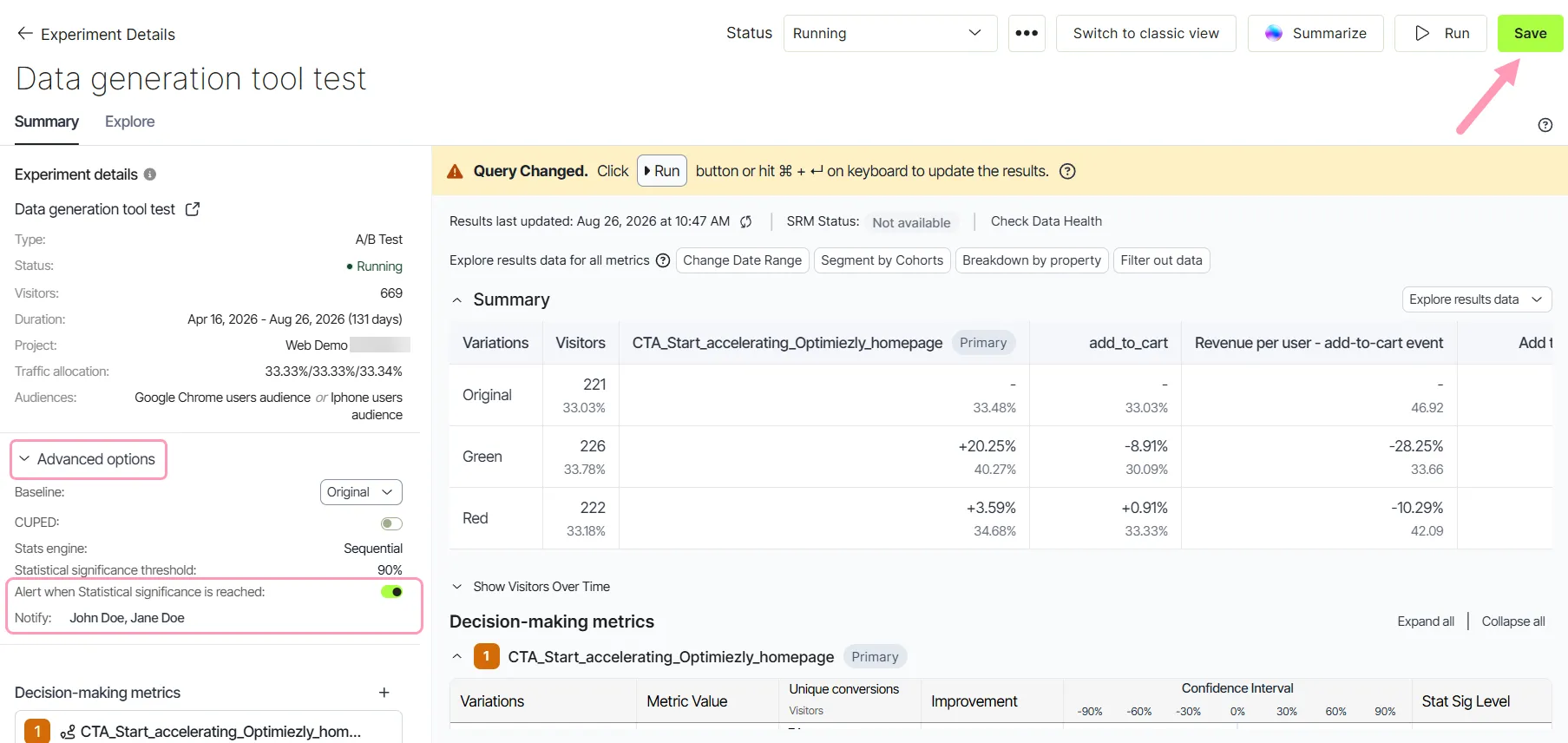Screen dimensions: 1568x743
Task: Click the help icon in the Query Changed banner
Action: click(1068, 171)
